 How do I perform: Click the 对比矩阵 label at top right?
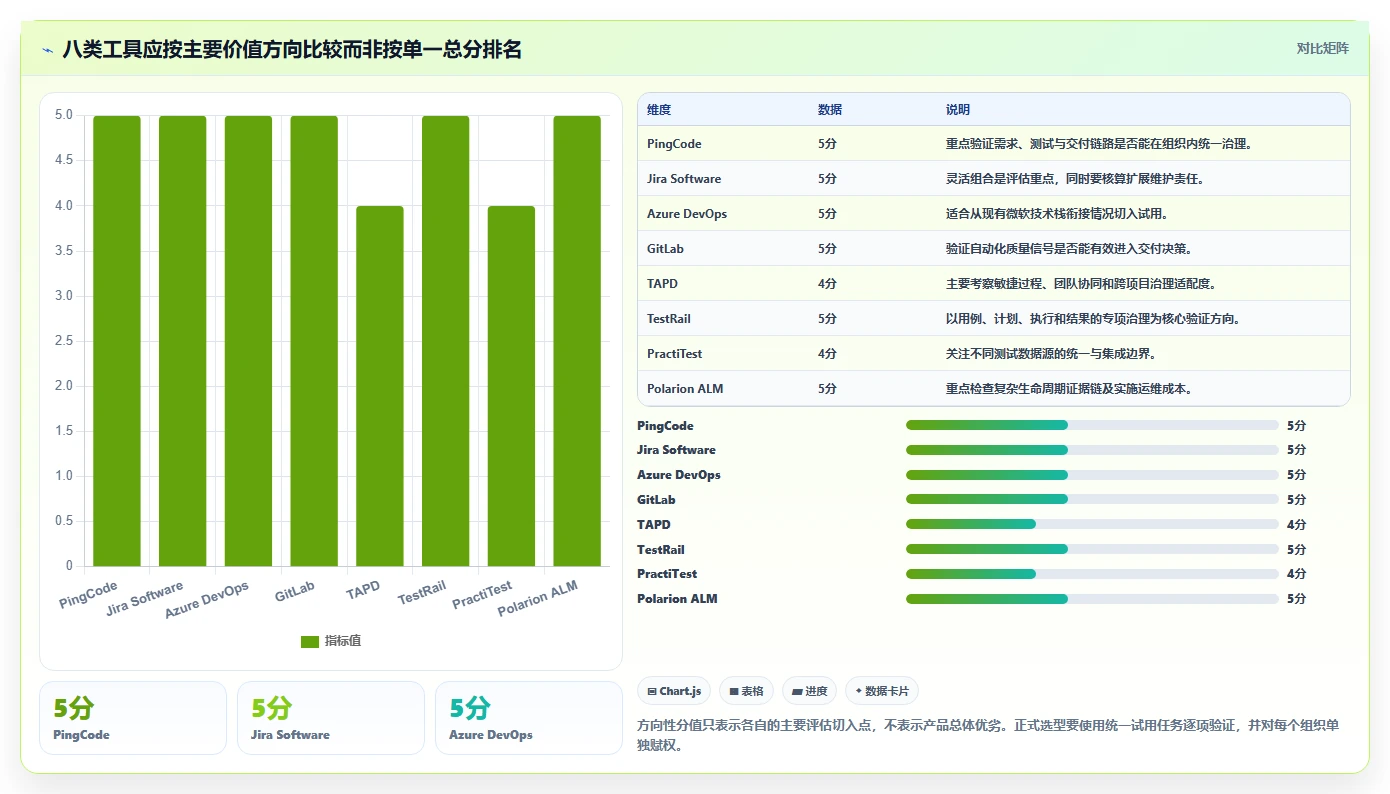click(1322, 48)
